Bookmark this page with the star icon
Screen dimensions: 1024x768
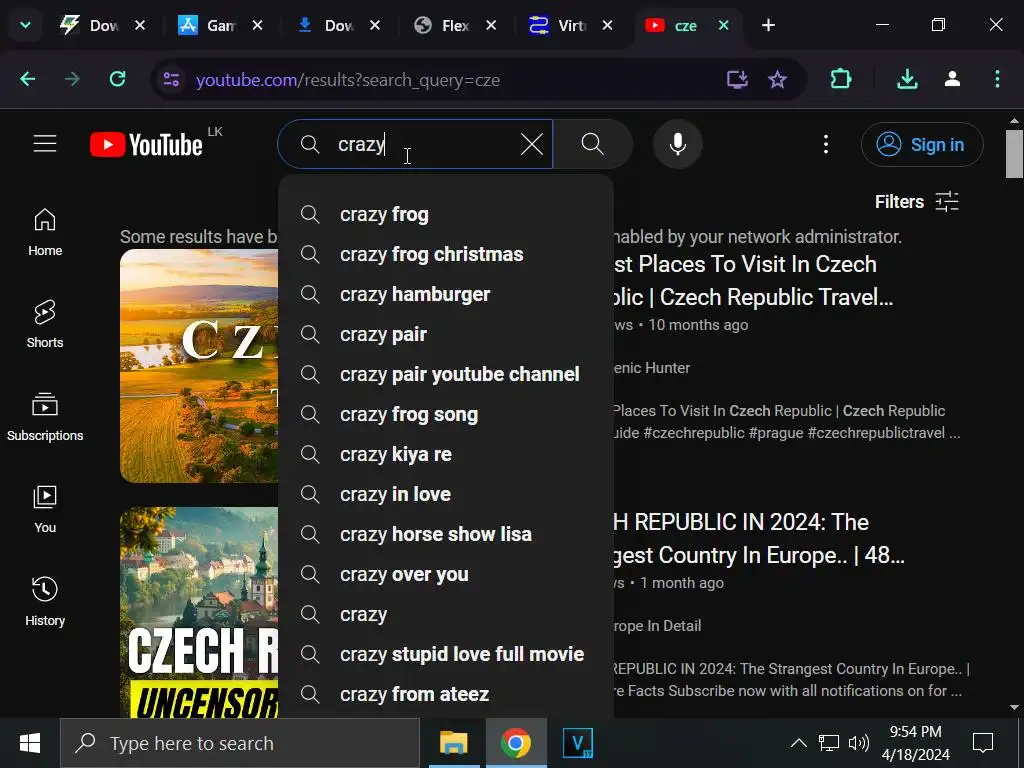(777, 80)
